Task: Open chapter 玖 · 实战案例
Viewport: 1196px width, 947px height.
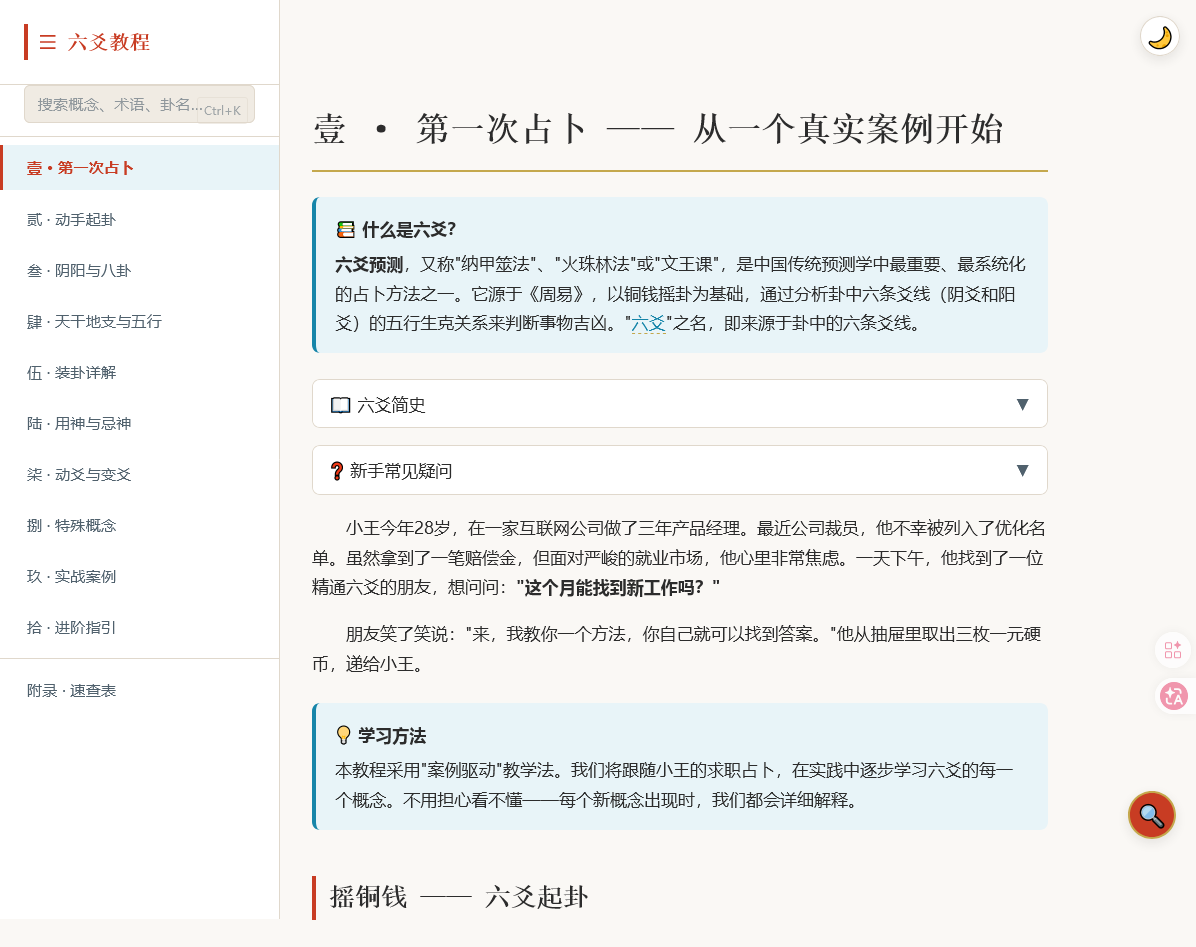Action: tap(140, 576)
